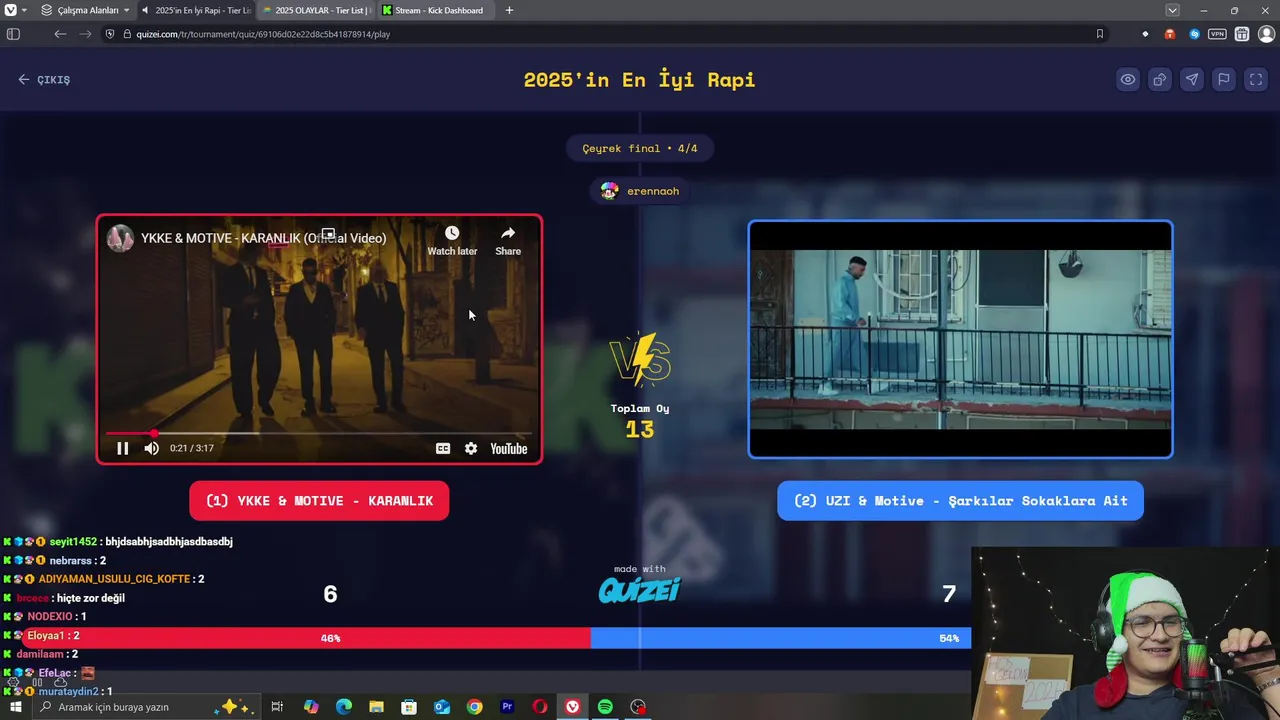Click Share on the YouTube video
The width and height of the screenshot is (1280, 720).
508,240
